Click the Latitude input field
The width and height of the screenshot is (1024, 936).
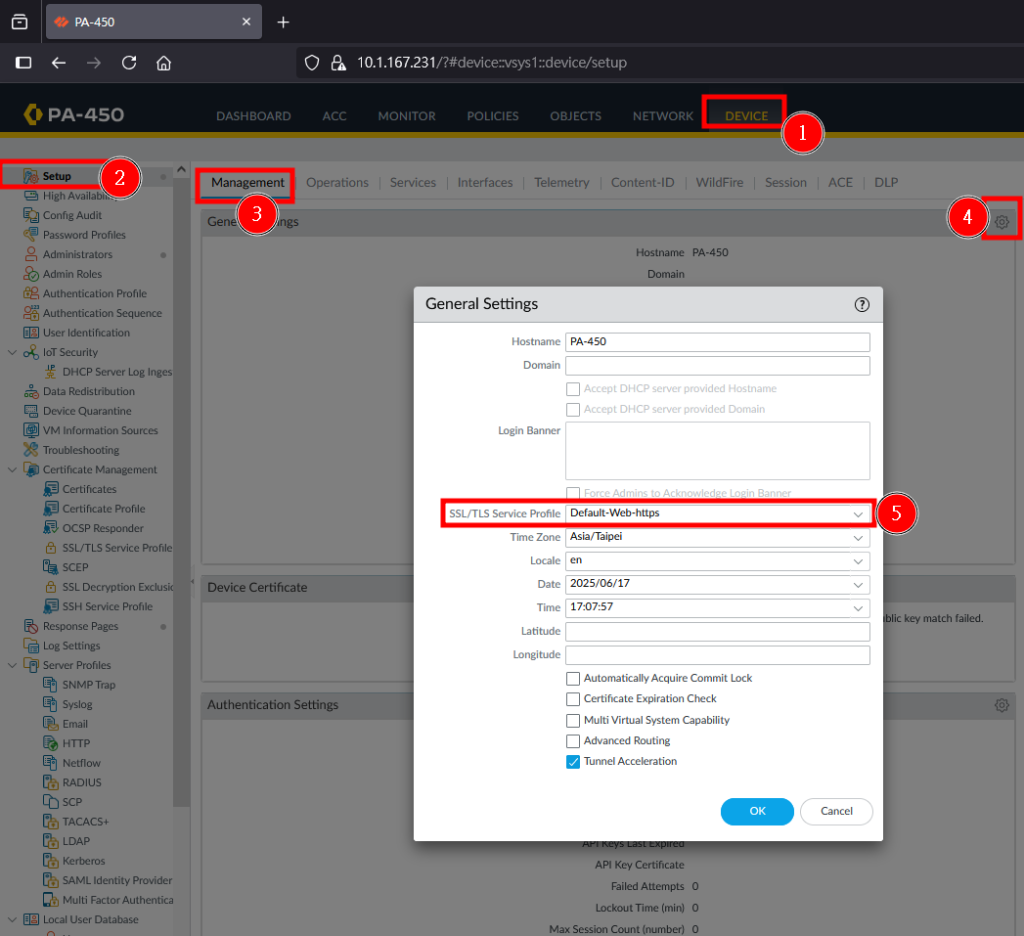point(717,632)
